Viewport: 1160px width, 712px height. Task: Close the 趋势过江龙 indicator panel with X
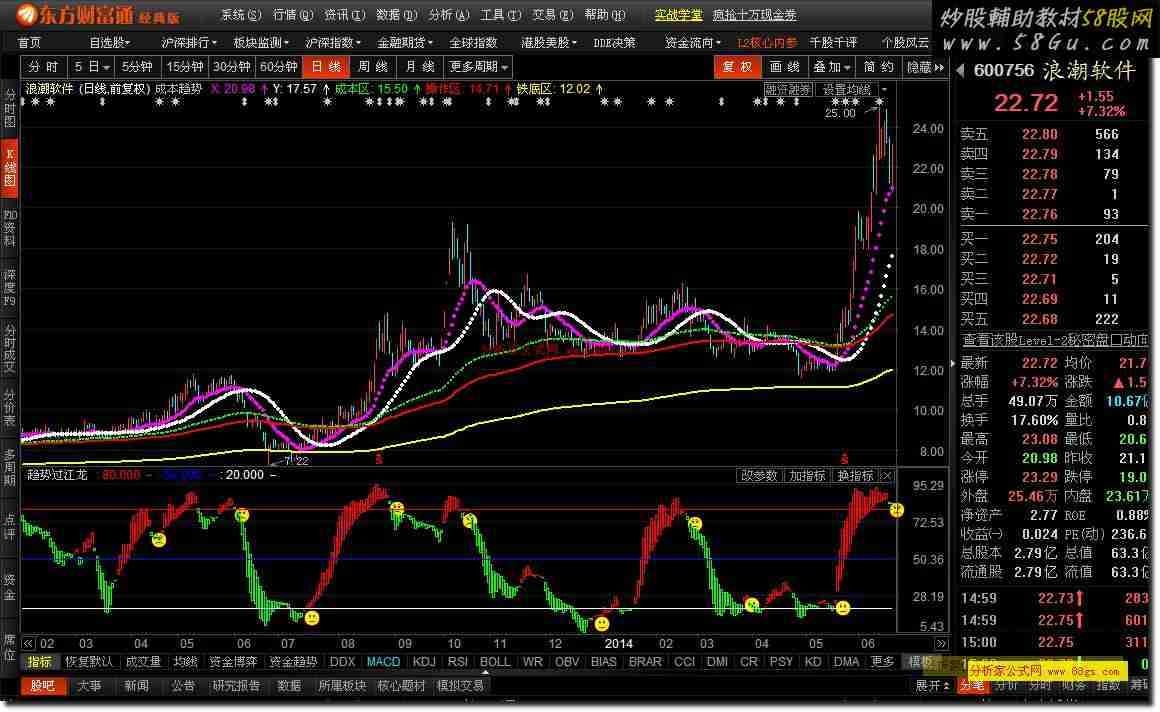tap(887, 476)
